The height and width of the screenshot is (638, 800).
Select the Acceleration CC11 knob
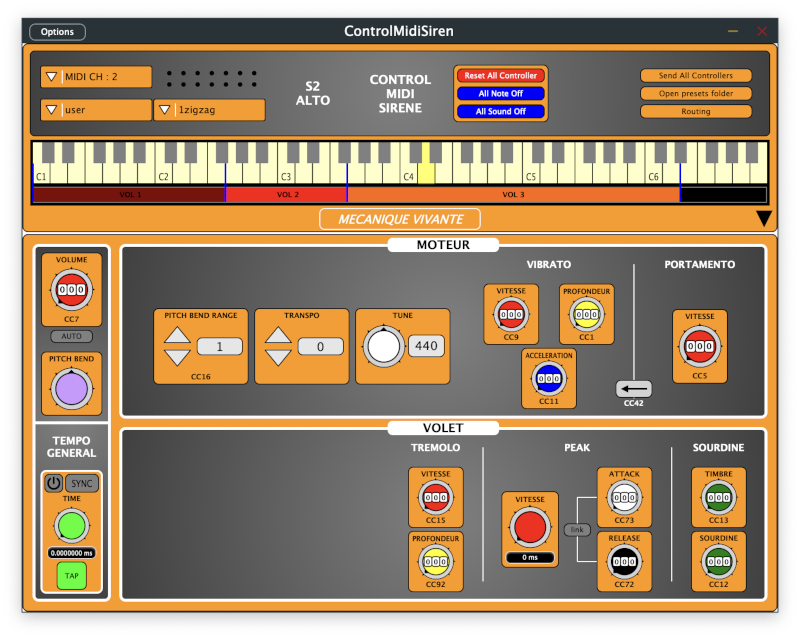click(549, 380)
